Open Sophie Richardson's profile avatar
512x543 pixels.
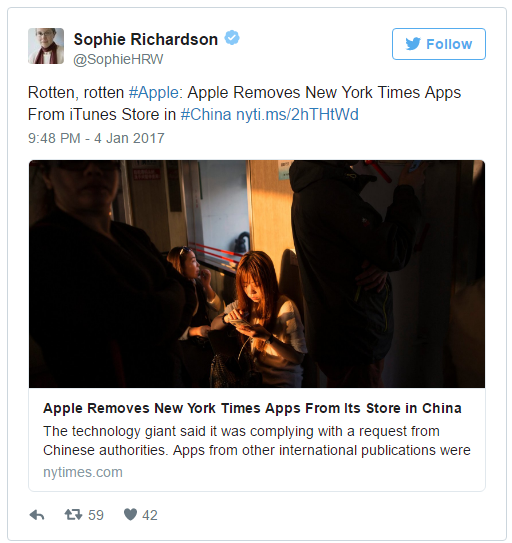(x=46, y=46)
